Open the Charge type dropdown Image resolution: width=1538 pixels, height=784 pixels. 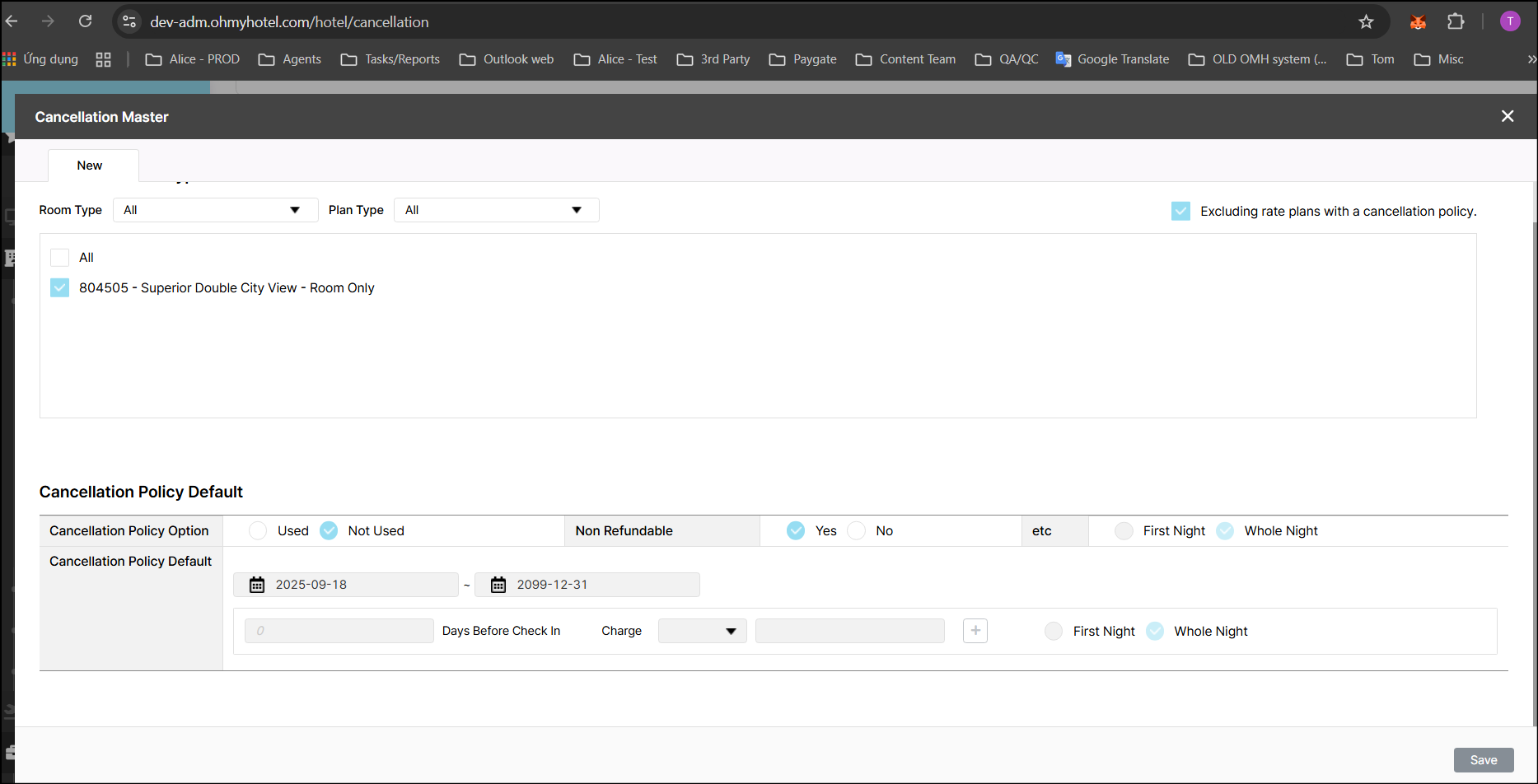click(702, 631)
